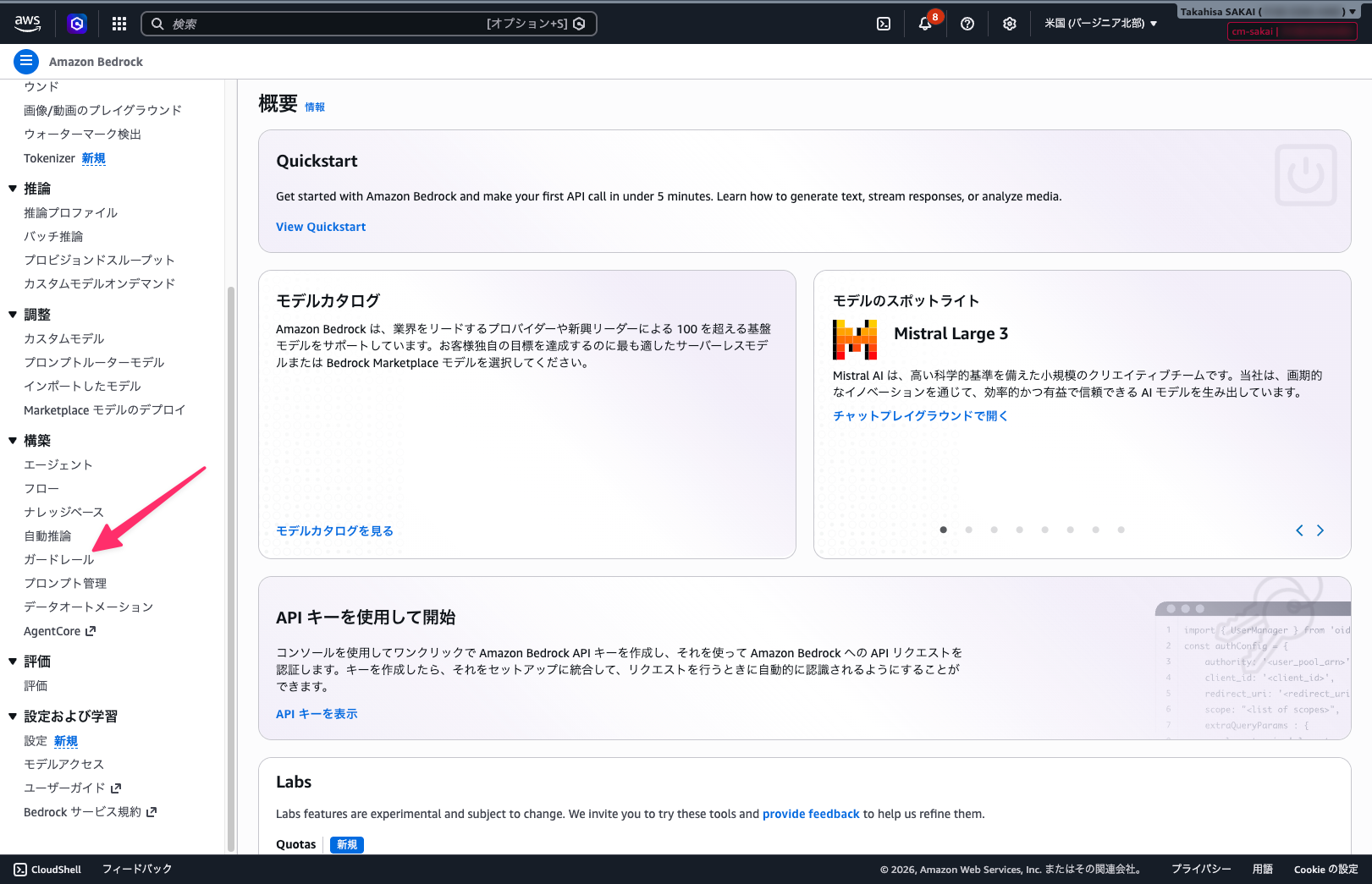This screenshot has width=1372, height=884.
Task: Open the help question mark icon
Action: pos(967,24)
